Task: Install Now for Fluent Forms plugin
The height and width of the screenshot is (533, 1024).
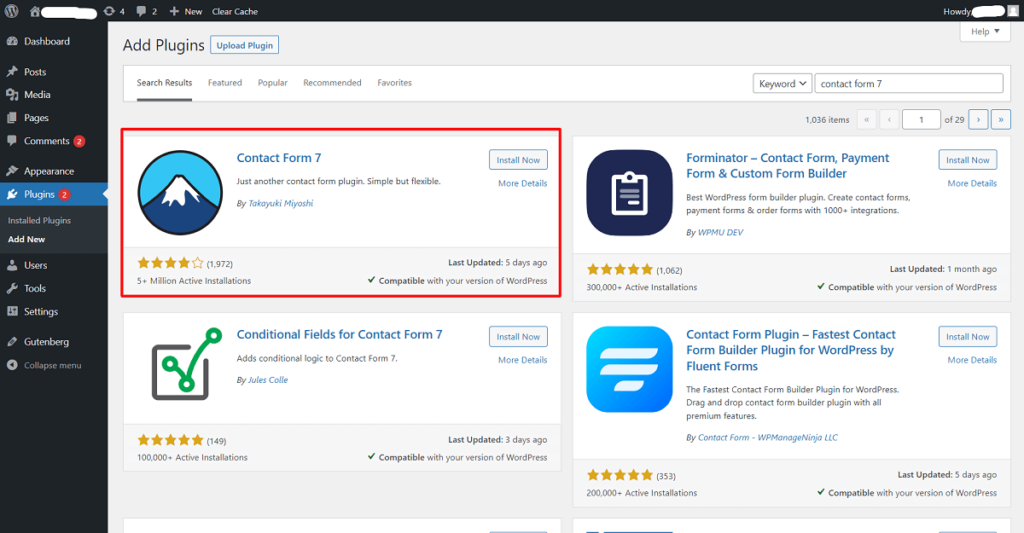Action: tap(967, 336)
